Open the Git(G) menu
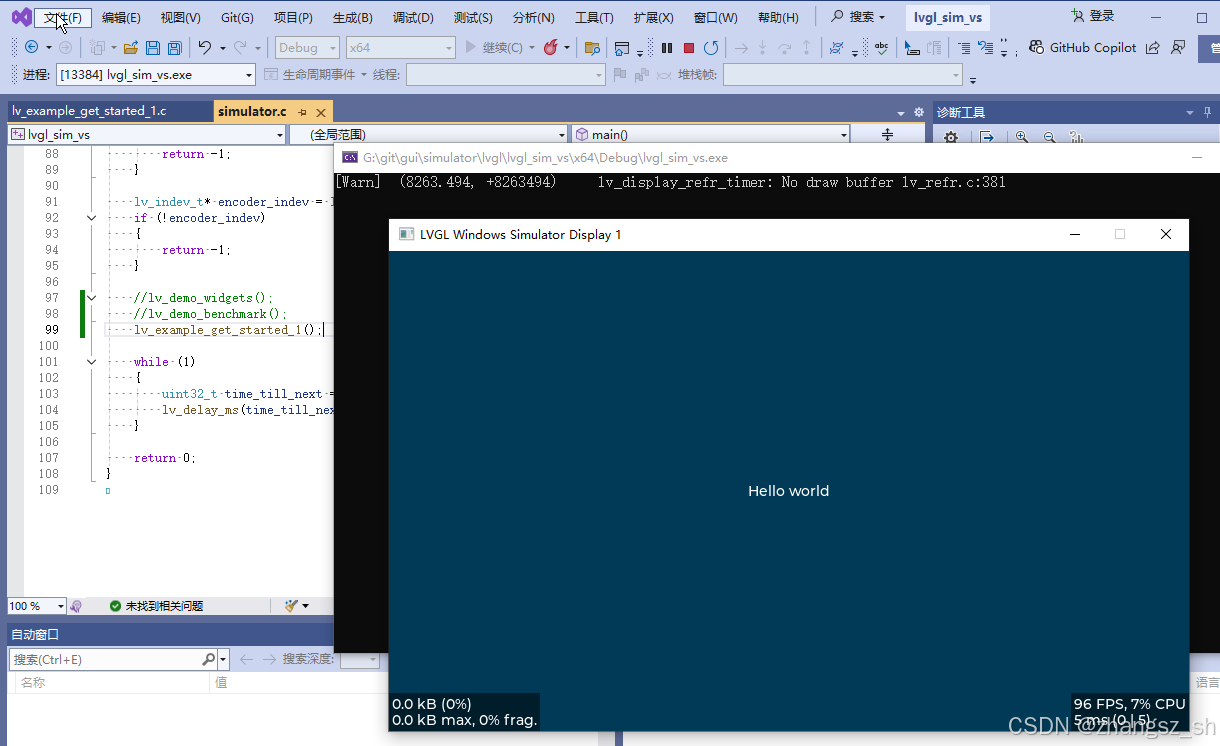 237,17
